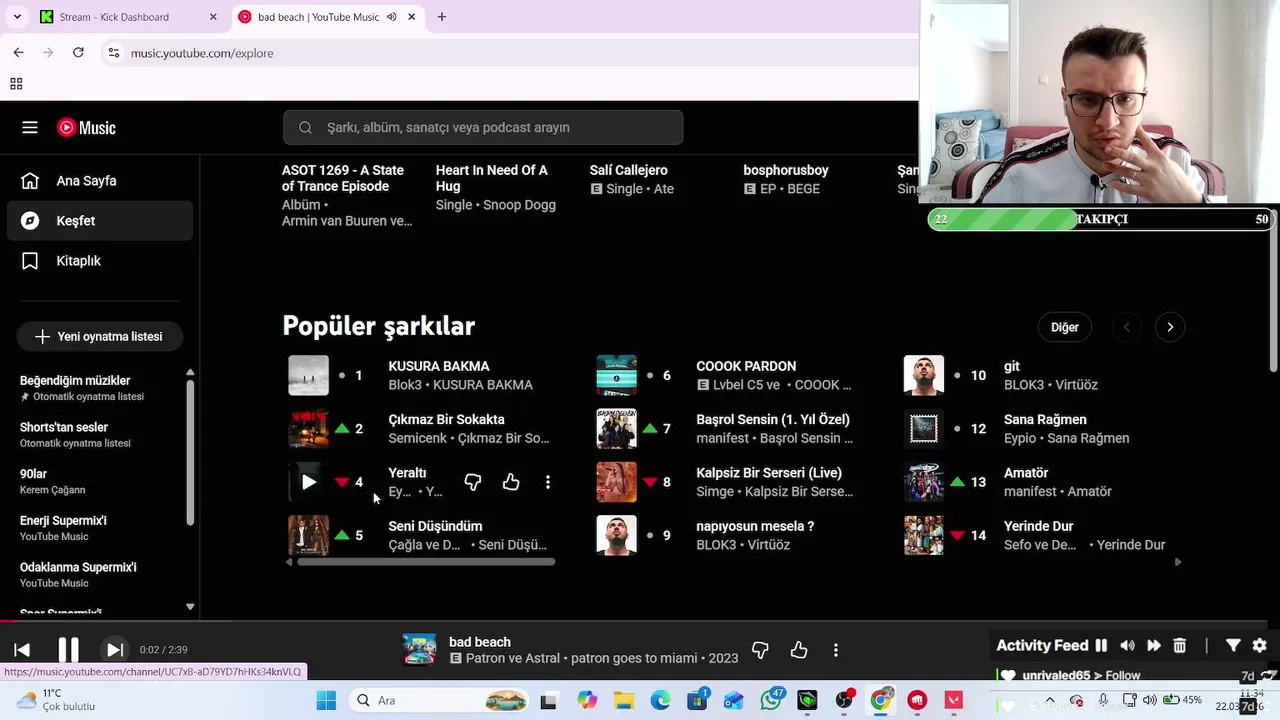1280x720 pixels.
Task: Open more options for Yeraltı row
Action: pos(548,482)
